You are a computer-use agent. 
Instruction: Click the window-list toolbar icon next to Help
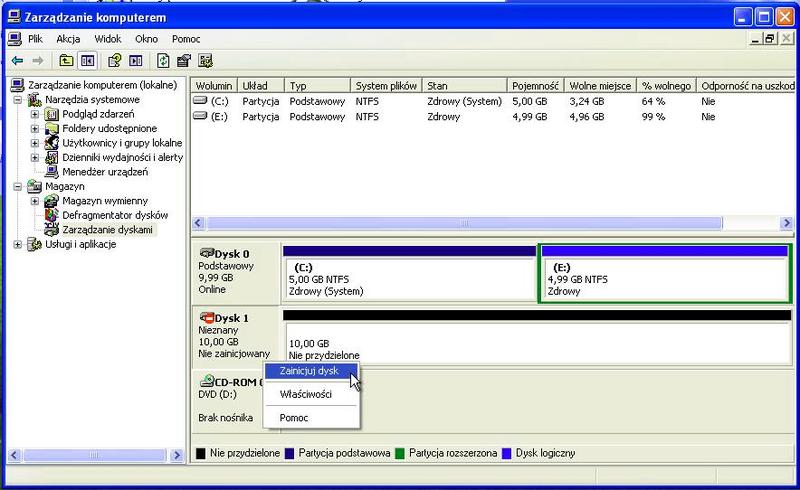[135, 61]
